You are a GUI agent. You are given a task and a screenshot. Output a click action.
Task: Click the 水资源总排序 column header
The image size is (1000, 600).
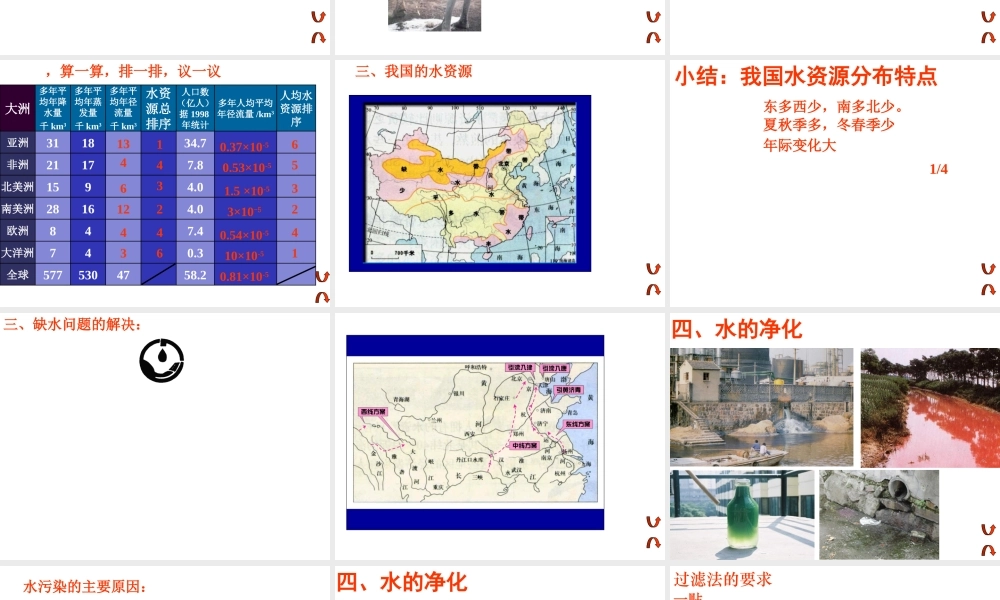point(158,108)
